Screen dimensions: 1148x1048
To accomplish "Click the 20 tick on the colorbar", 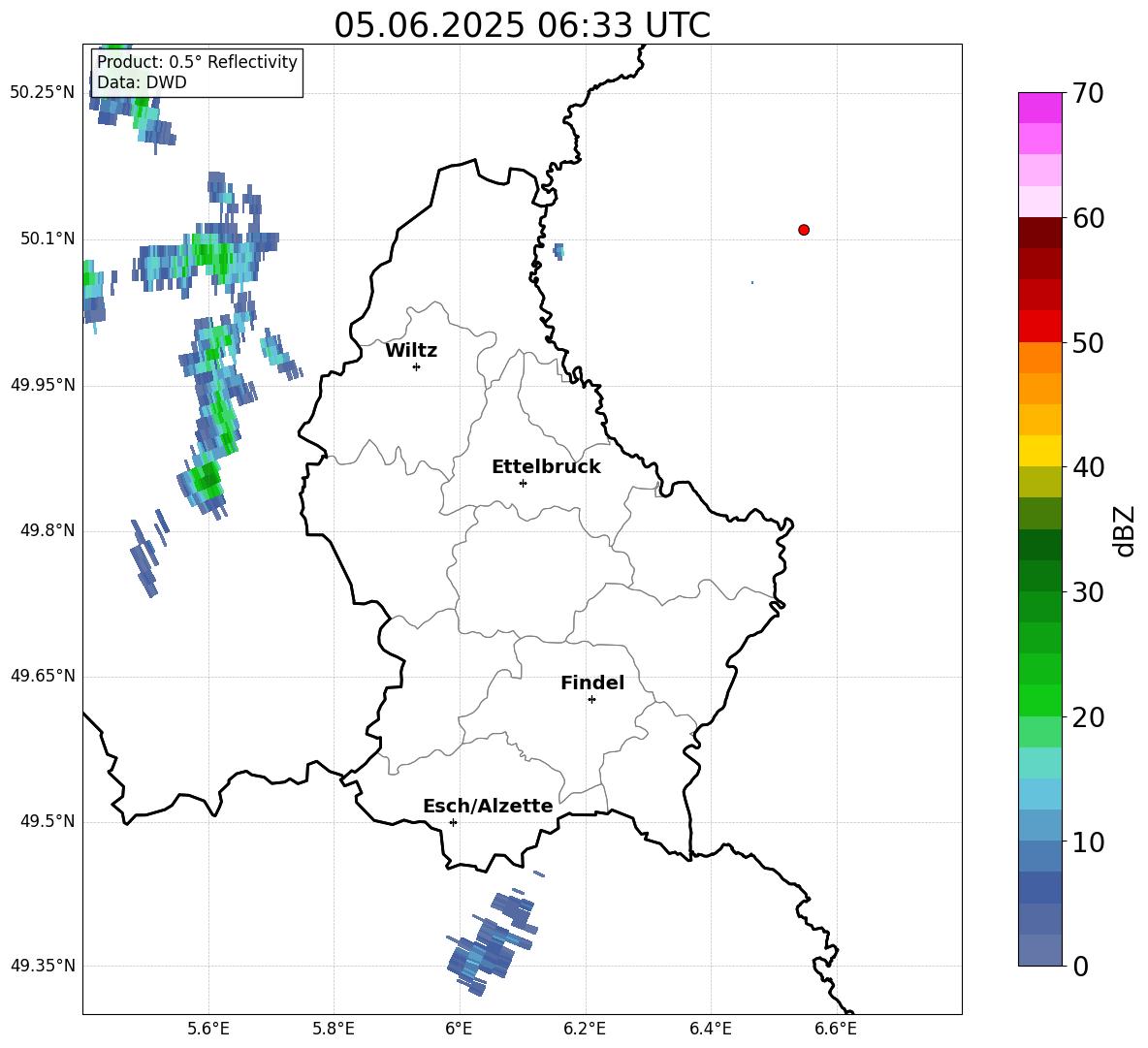I will 1088,717.
